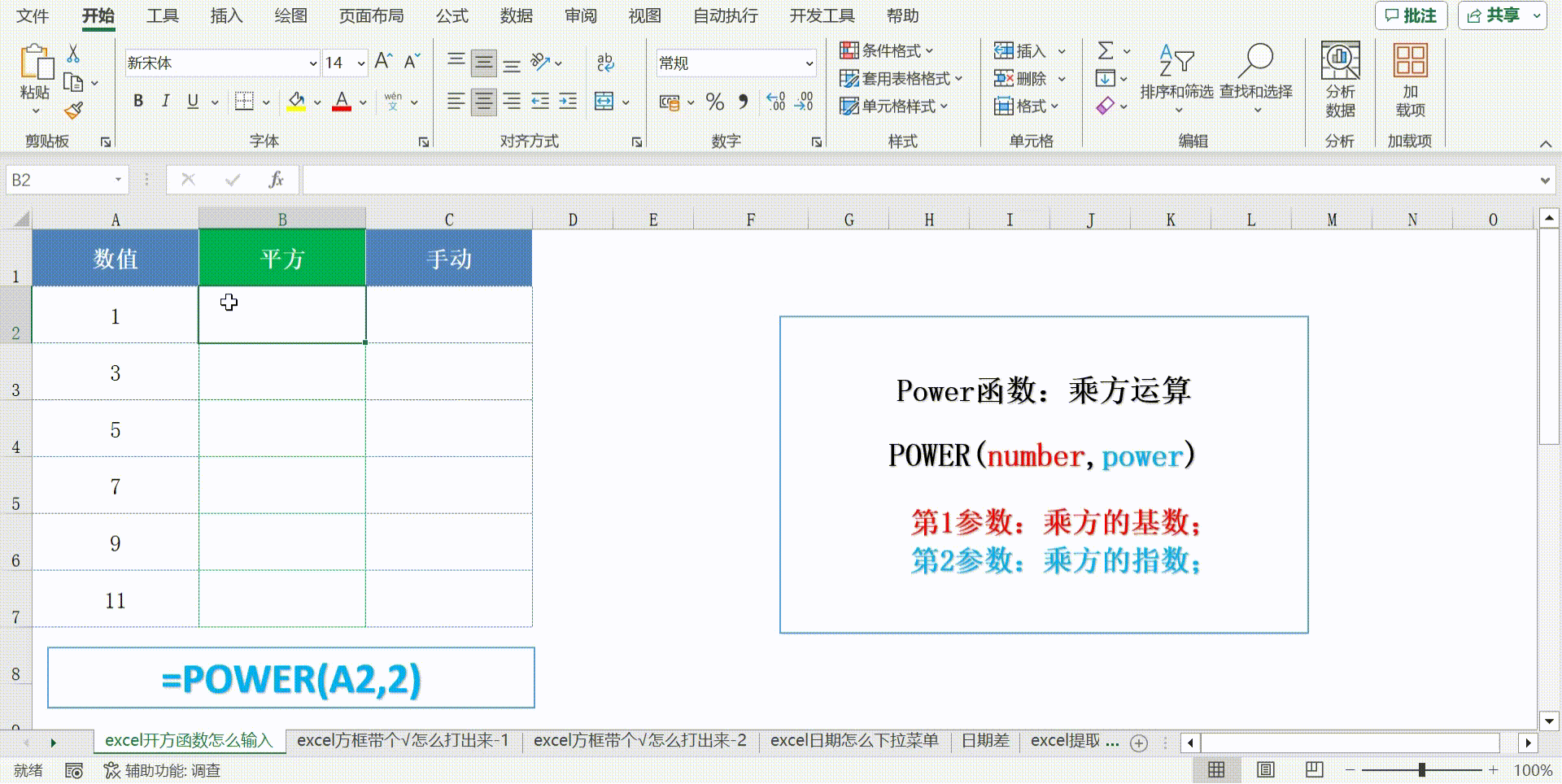Open the 常规 number format dropdown
Screen dimensions: 1562x784
(x=809, y=63)
